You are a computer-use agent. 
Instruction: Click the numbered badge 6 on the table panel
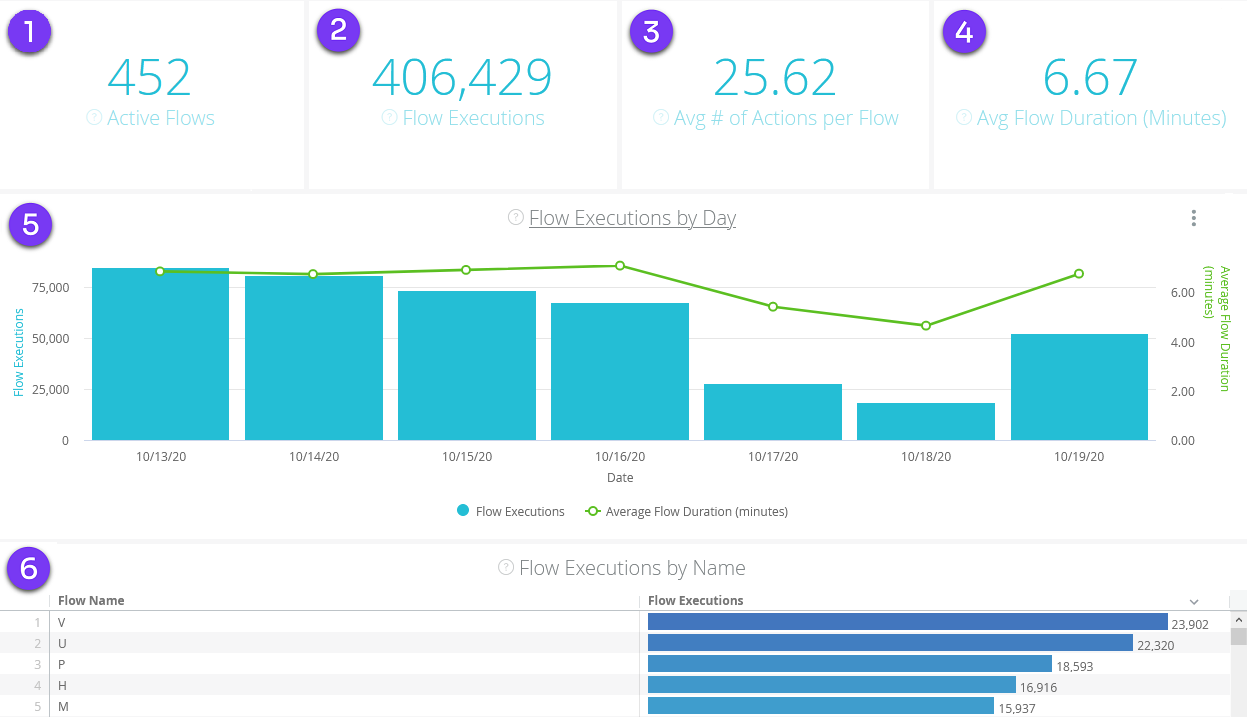(x=30, y=569)
